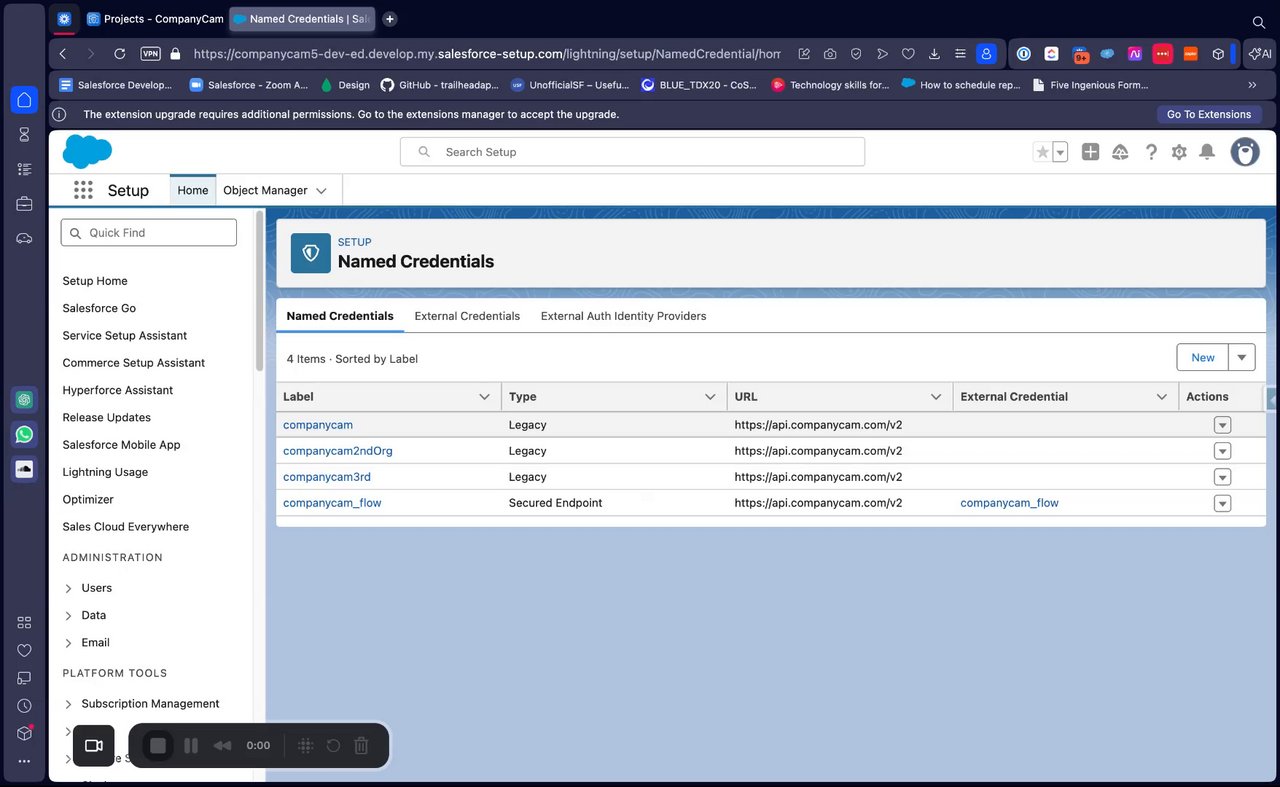Open the Salesforce App Launcher grid

click(83, 190)
